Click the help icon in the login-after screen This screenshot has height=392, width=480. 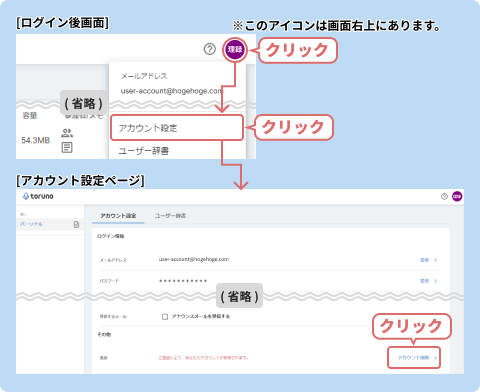(210, 49)
